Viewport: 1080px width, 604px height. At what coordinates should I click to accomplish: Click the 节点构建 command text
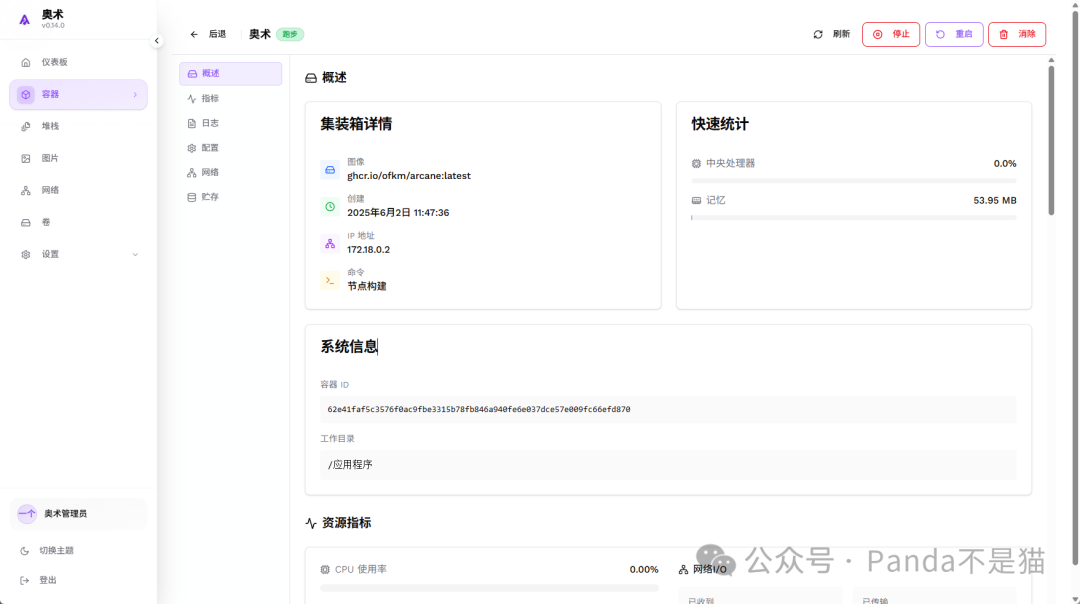click(x=366, y=287)
